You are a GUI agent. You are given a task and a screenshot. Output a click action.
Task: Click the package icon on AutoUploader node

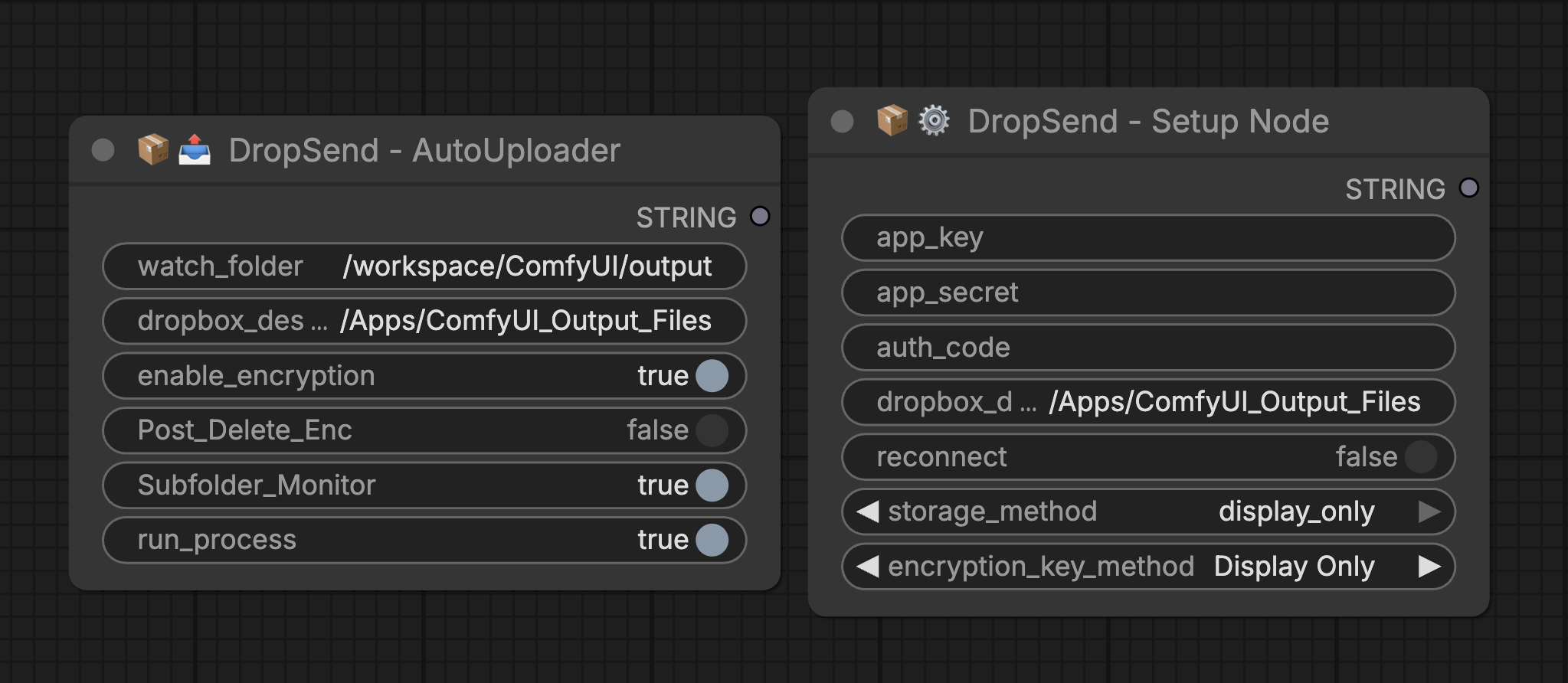click(x=151, y=150)
